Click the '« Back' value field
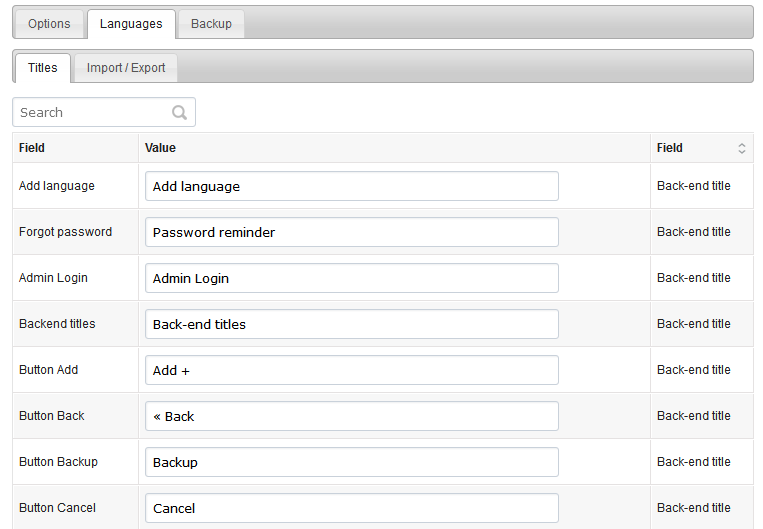This screenshot has width=763, height=529. (x=351, y=416)
